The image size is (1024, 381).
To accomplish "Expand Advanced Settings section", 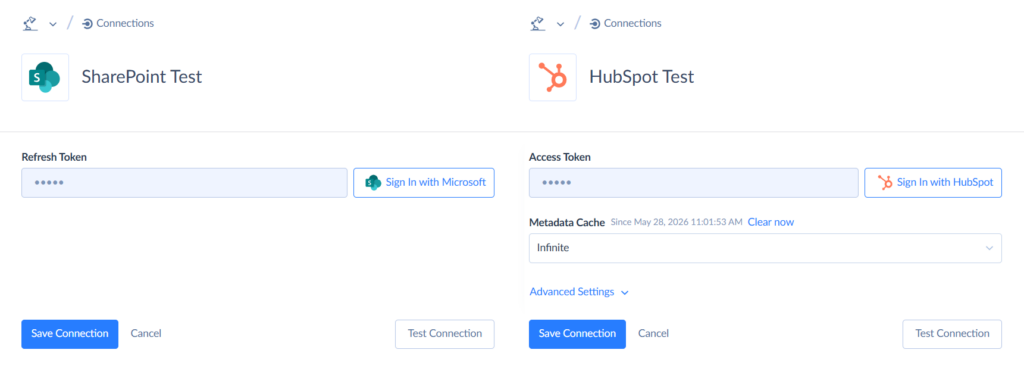I will tap(579, 291).
